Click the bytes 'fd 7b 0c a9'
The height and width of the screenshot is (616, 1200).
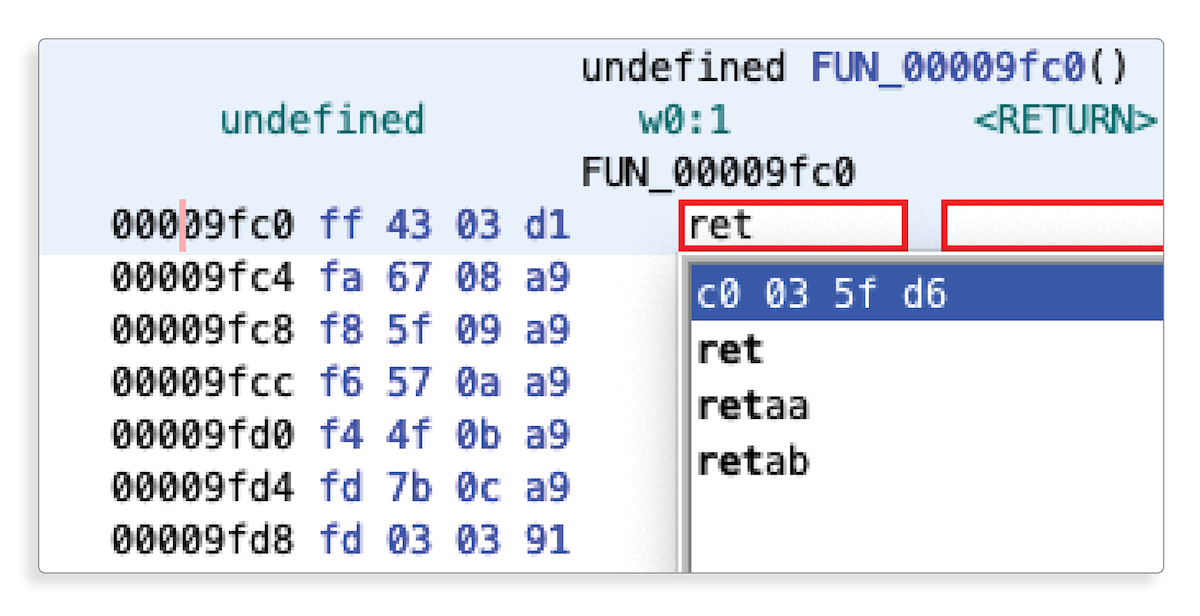click(x=444, y=488)
